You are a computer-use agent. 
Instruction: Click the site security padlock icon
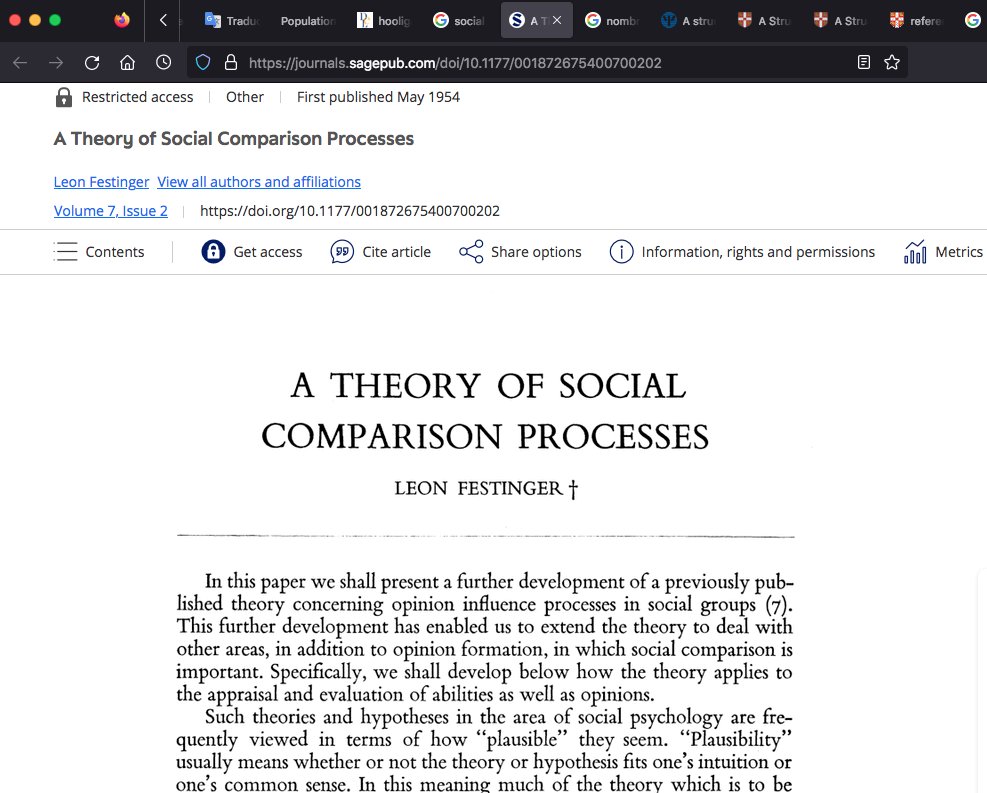[231, 62]
